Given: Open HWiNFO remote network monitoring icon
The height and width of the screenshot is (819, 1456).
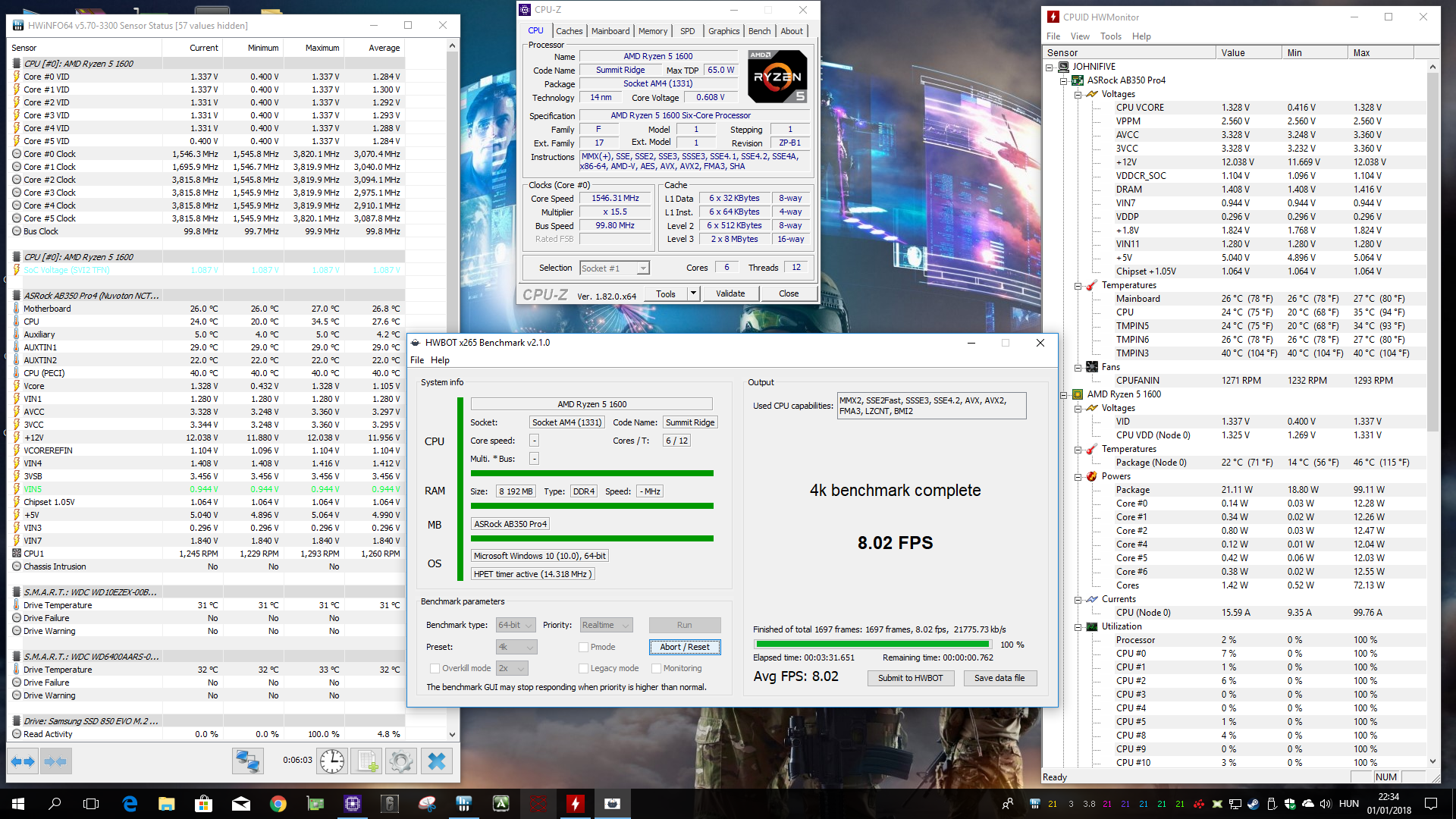Looking at the screenshot, I should [247, 761].
